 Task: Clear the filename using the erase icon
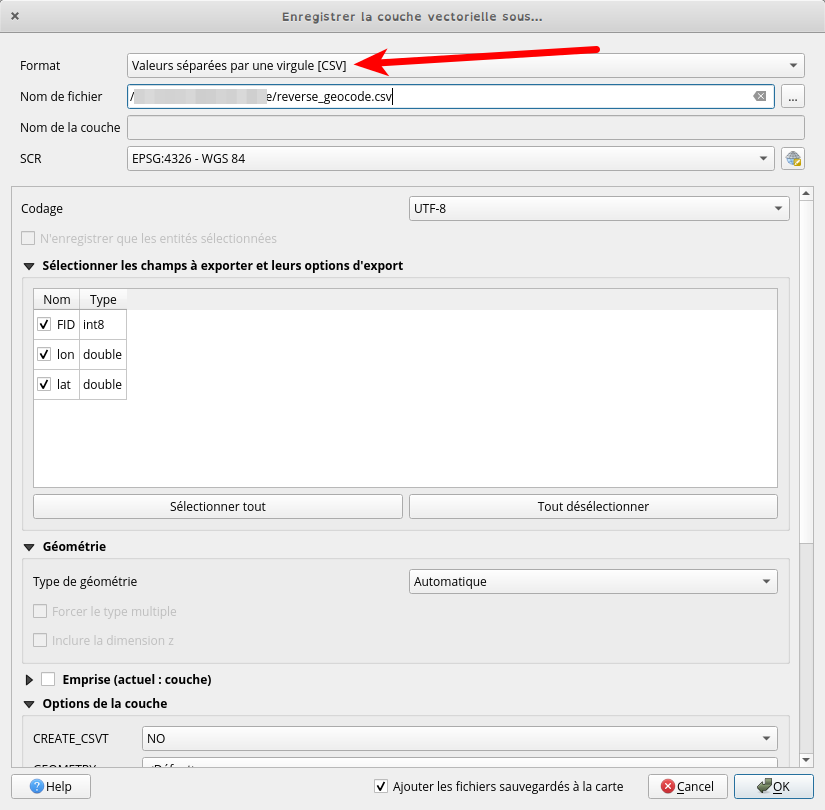[x=758, y=96]
